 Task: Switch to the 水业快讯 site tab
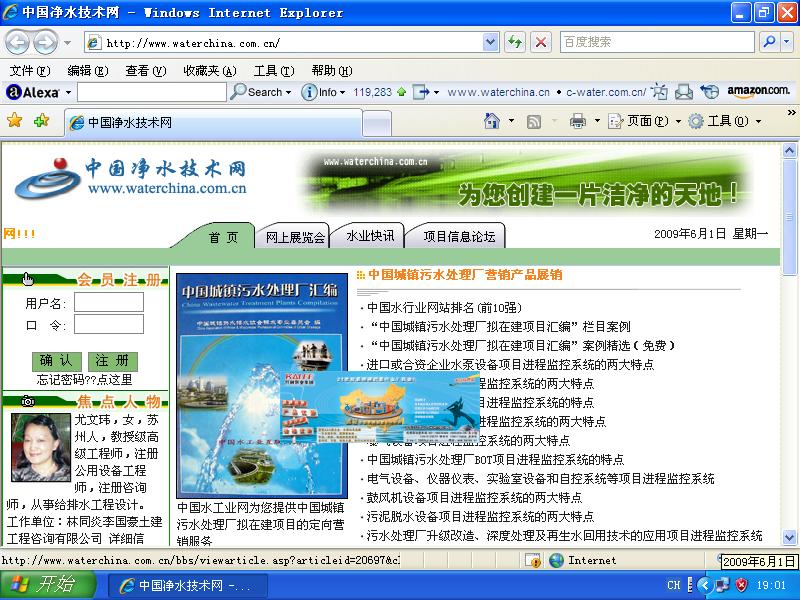click(370, 236)
